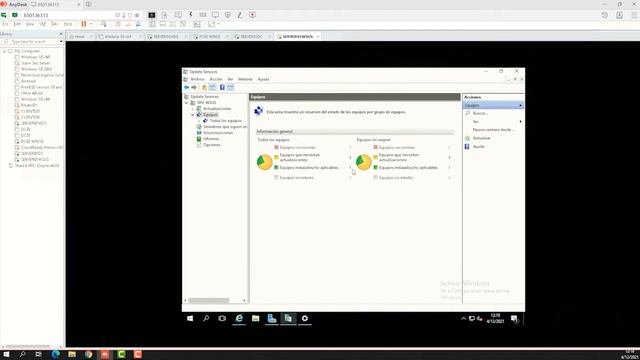Show hidden icons in the guest tray
This screenshot has width=640, height=360.
[463, 319]
